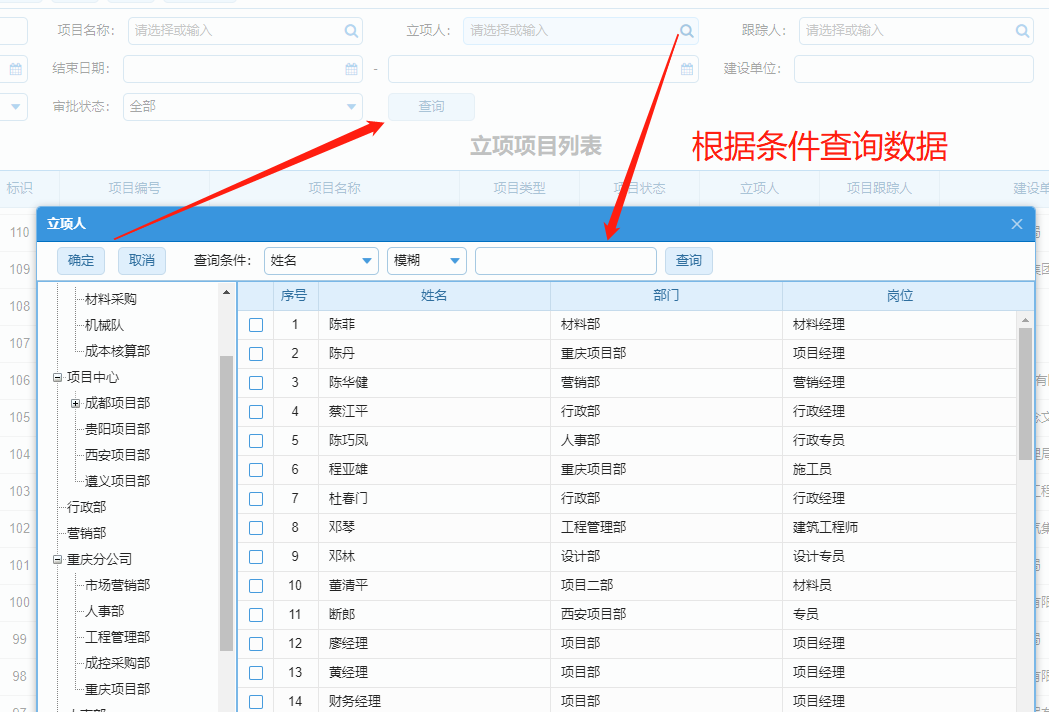
Task: Click 查询 button beside dialog search box
Action: 689,261
